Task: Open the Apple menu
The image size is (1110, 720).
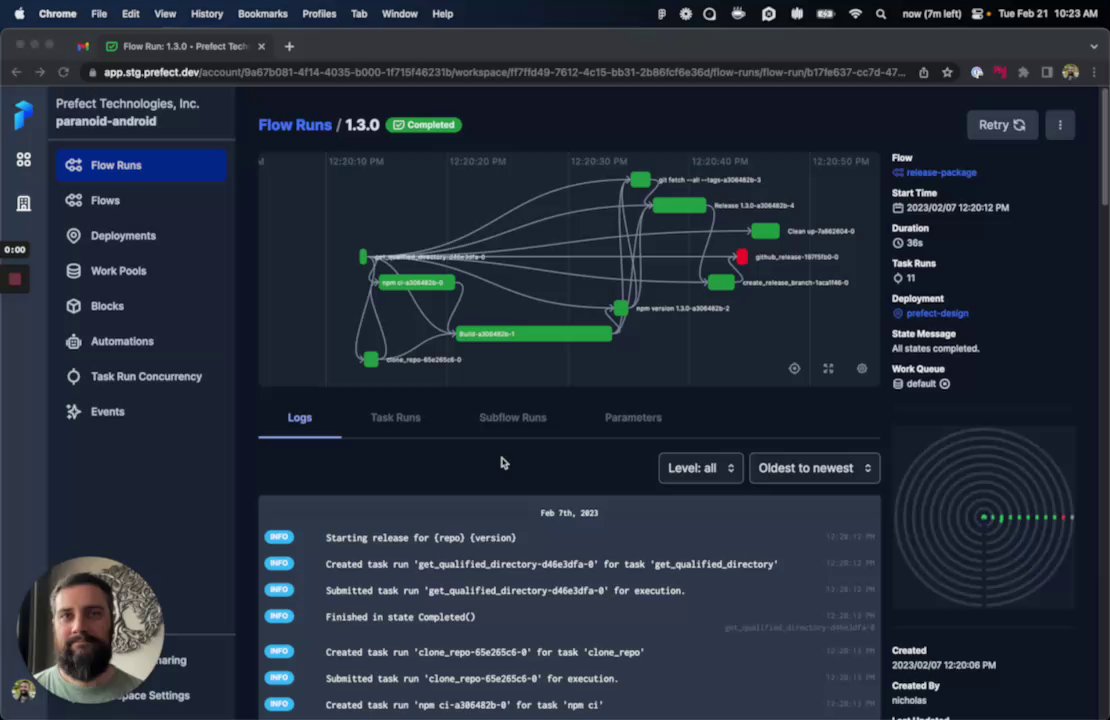Action: [x=19, y=13]
